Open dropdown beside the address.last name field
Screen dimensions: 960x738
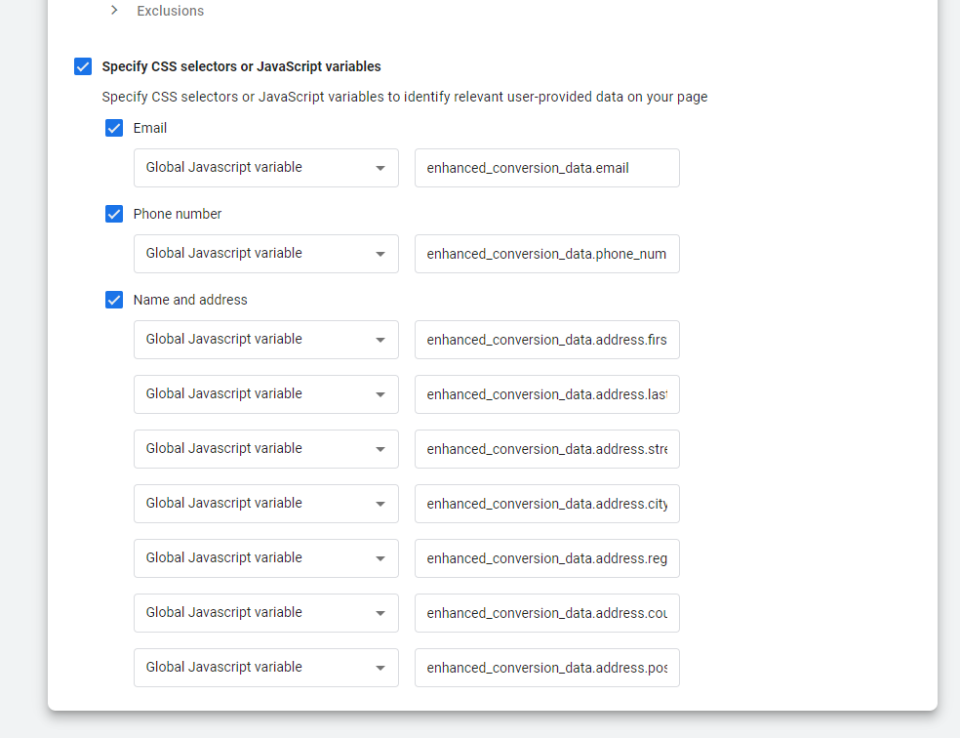(266, 394)
